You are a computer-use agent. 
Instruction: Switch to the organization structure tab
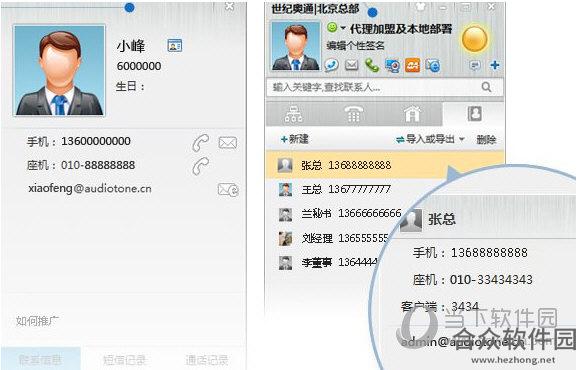(293, 114)
